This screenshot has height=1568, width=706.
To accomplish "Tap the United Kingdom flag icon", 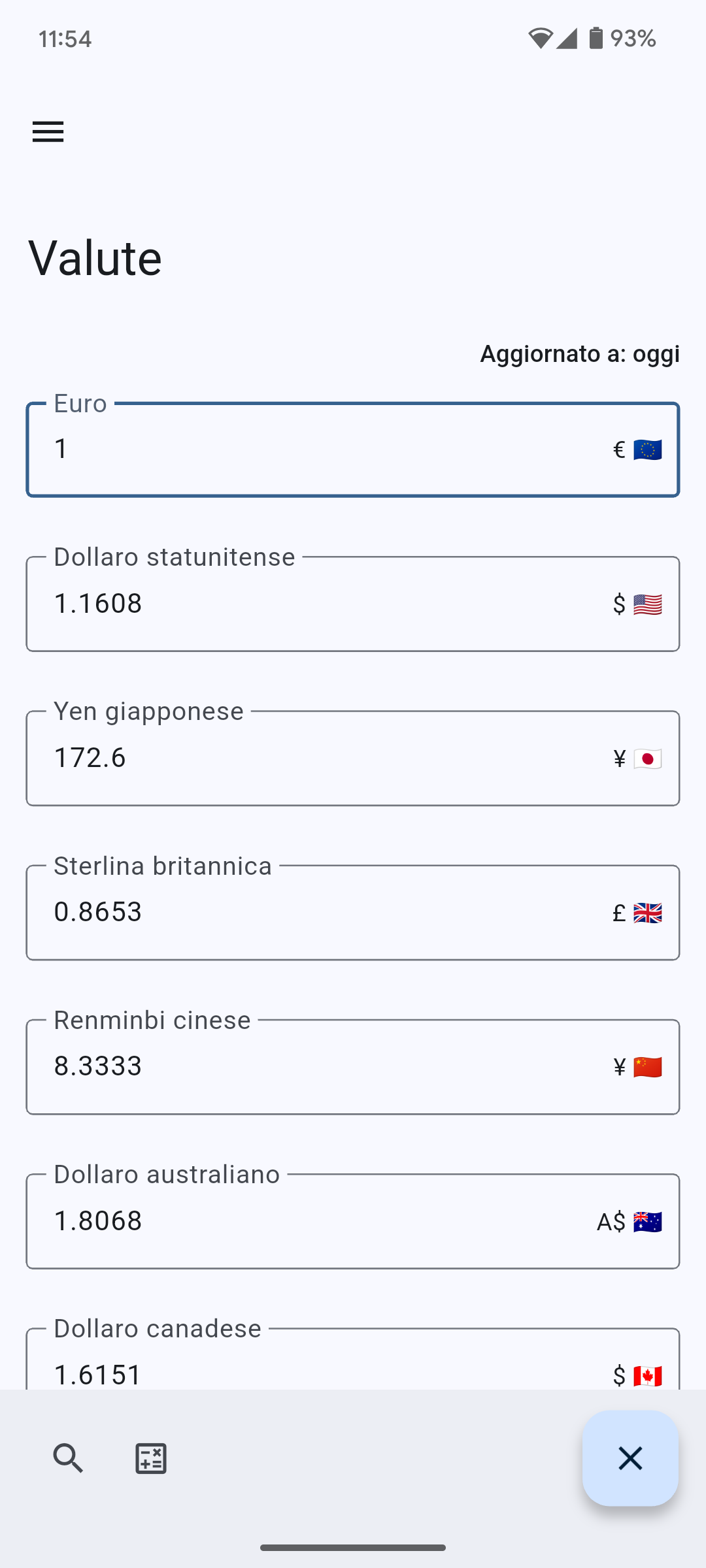I will coord(647,913).
